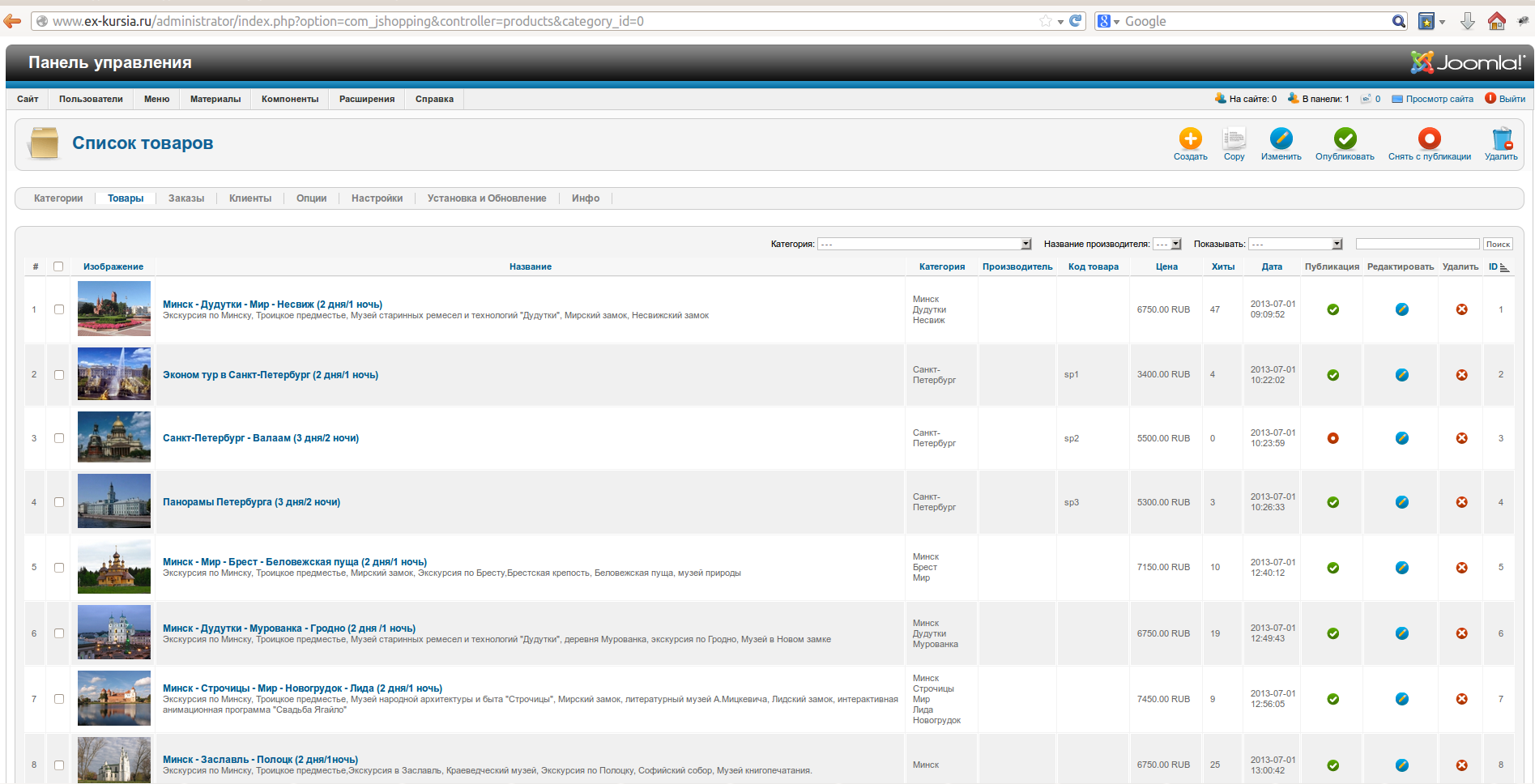This screenshot has width=1535, height=784.
Task: Sort products by the Хиты column header
Action: pyautogui.click(x=1222, y=266)
